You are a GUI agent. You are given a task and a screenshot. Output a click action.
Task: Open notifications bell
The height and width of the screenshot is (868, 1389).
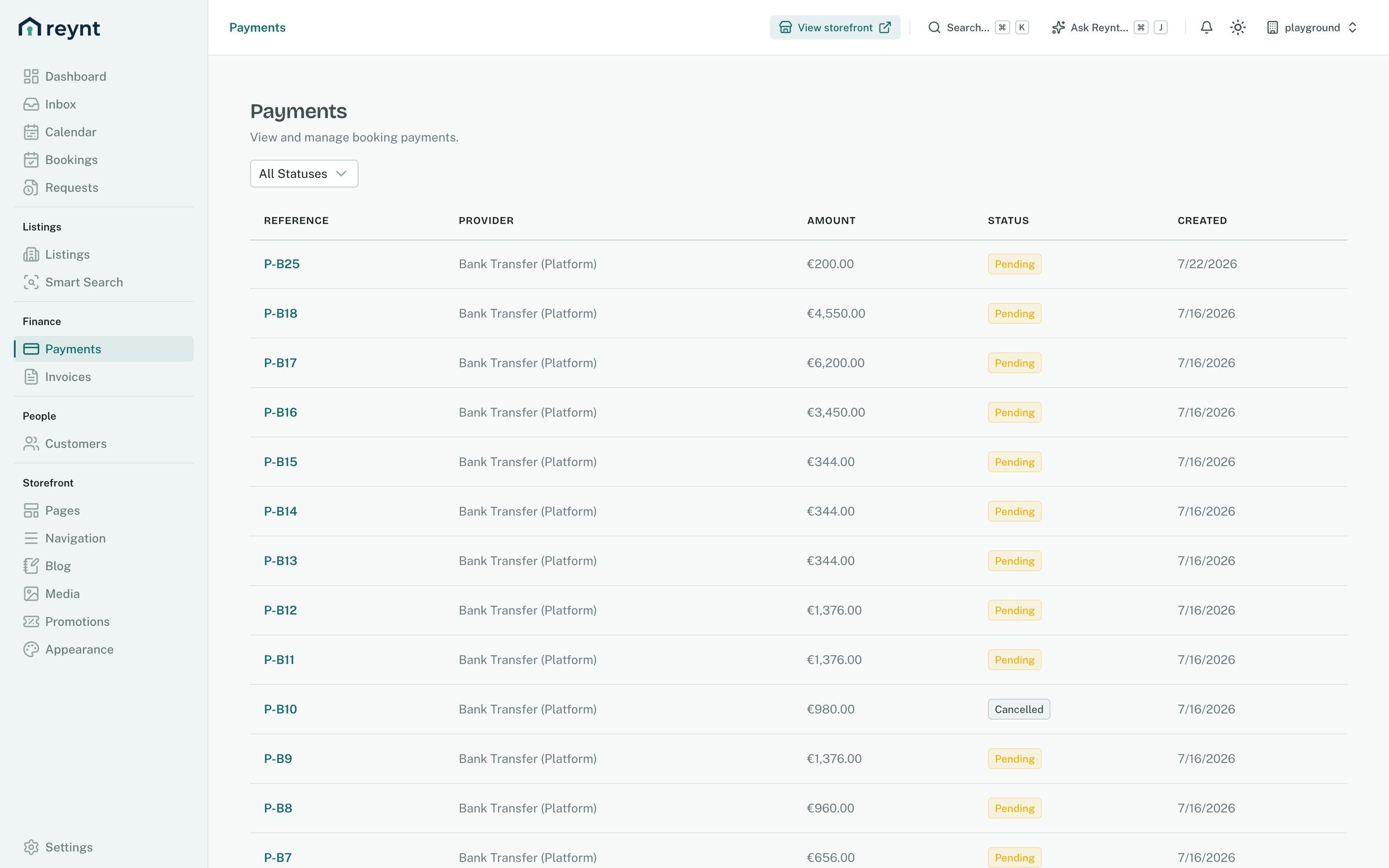[1207, 28]
